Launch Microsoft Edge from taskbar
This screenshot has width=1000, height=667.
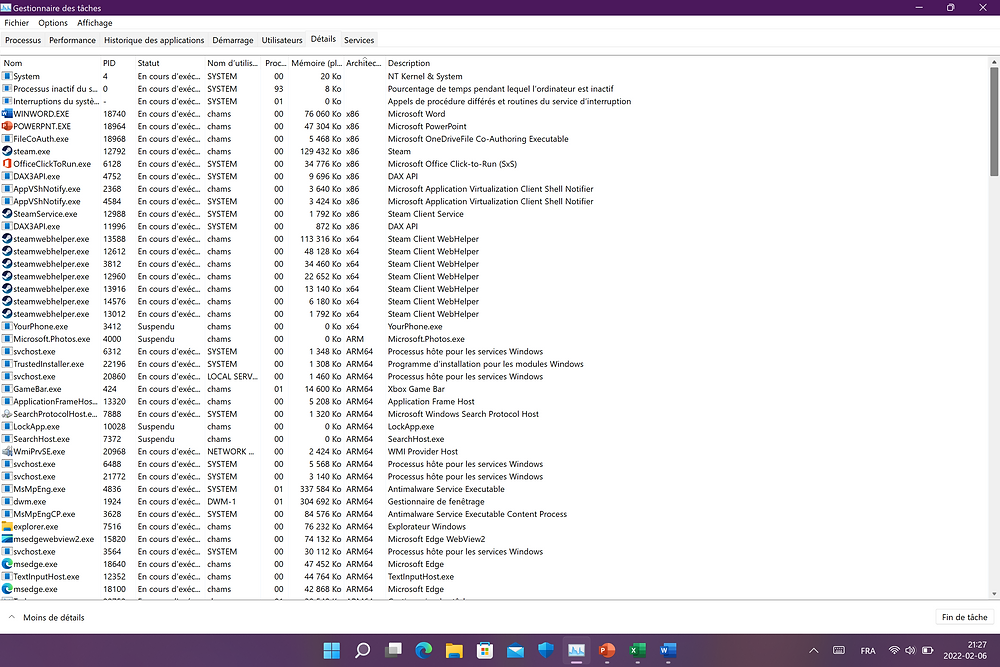tap(423, 650)
